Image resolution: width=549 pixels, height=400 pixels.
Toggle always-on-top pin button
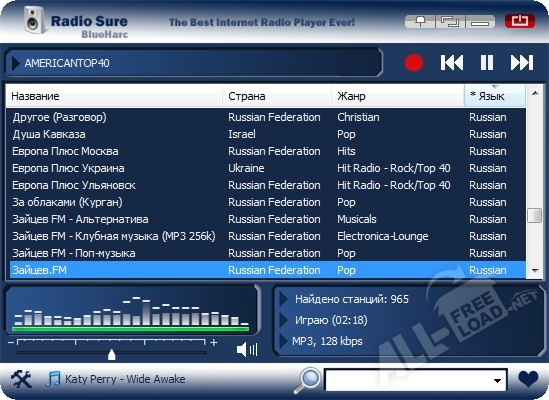coord(420,22)
